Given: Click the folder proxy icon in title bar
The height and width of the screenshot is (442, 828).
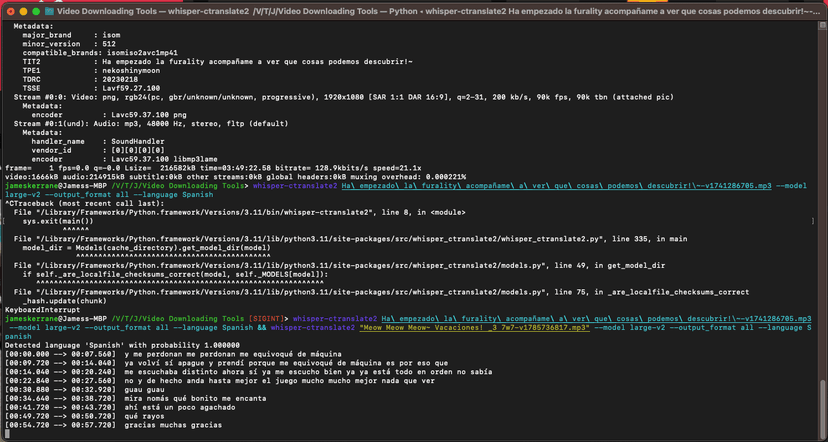Looking at the screenshot, I should click(50, 11).
